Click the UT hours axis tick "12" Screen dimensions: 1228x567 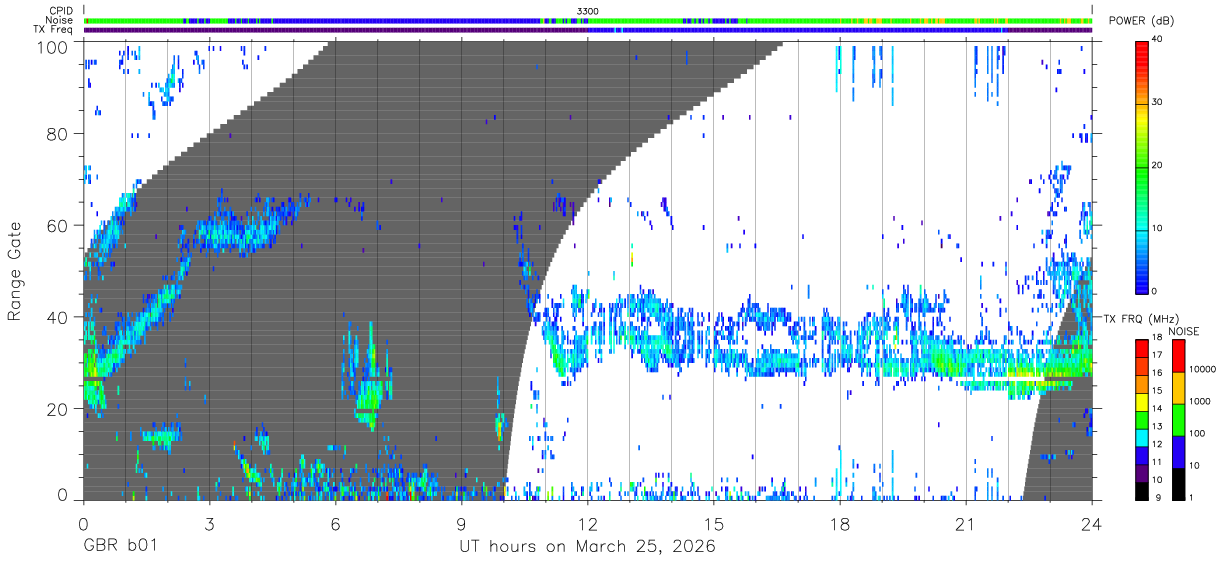coord(588,522)
